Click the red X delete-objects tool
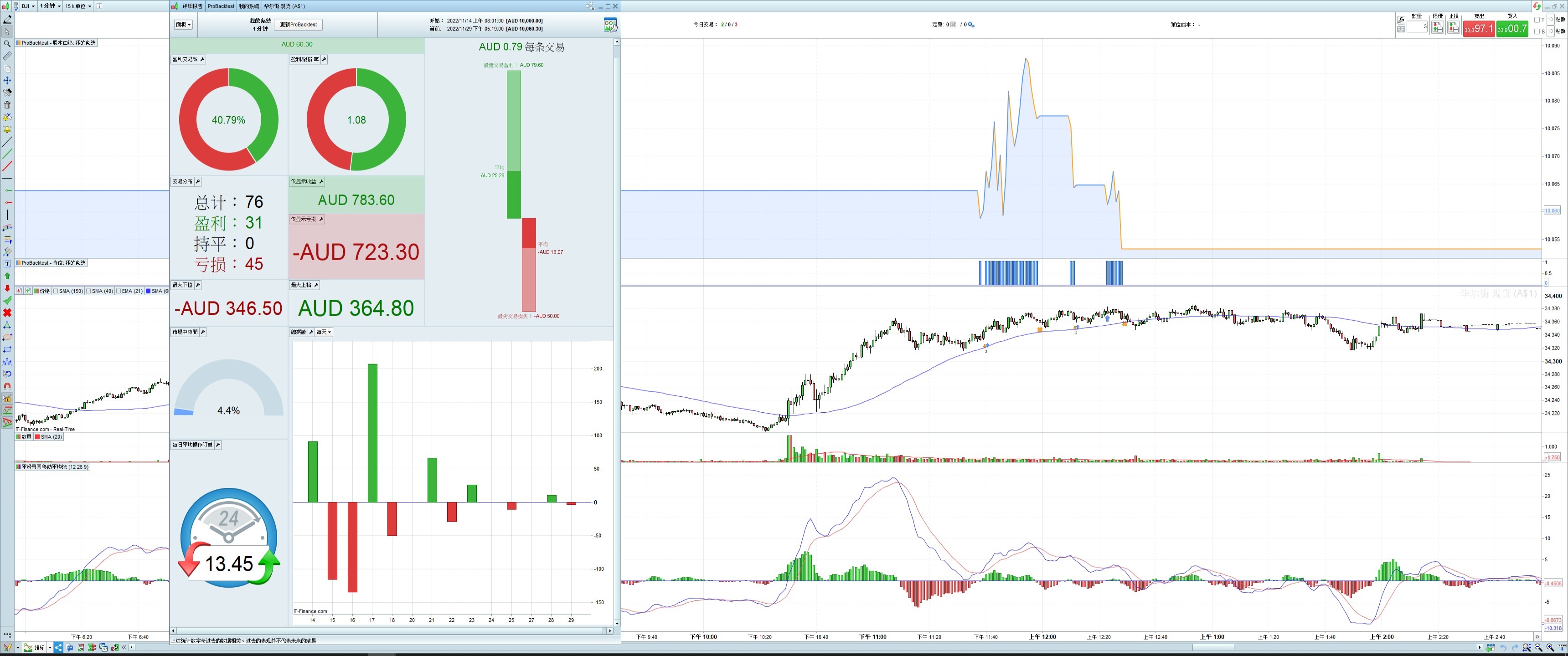 click(7, 313)
